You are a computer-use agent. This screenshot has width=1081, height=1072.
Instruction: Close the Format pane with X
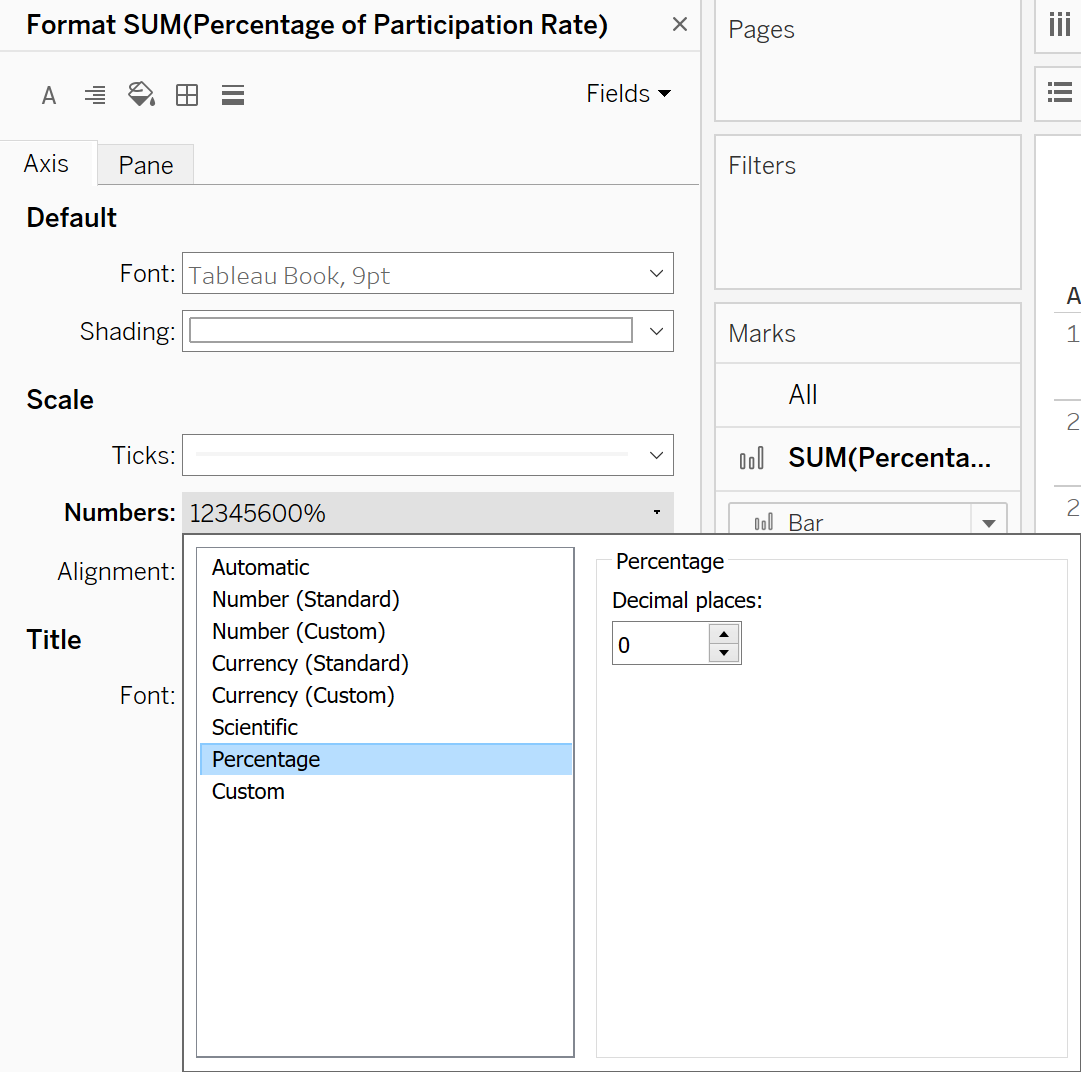(x=680, y=25)
